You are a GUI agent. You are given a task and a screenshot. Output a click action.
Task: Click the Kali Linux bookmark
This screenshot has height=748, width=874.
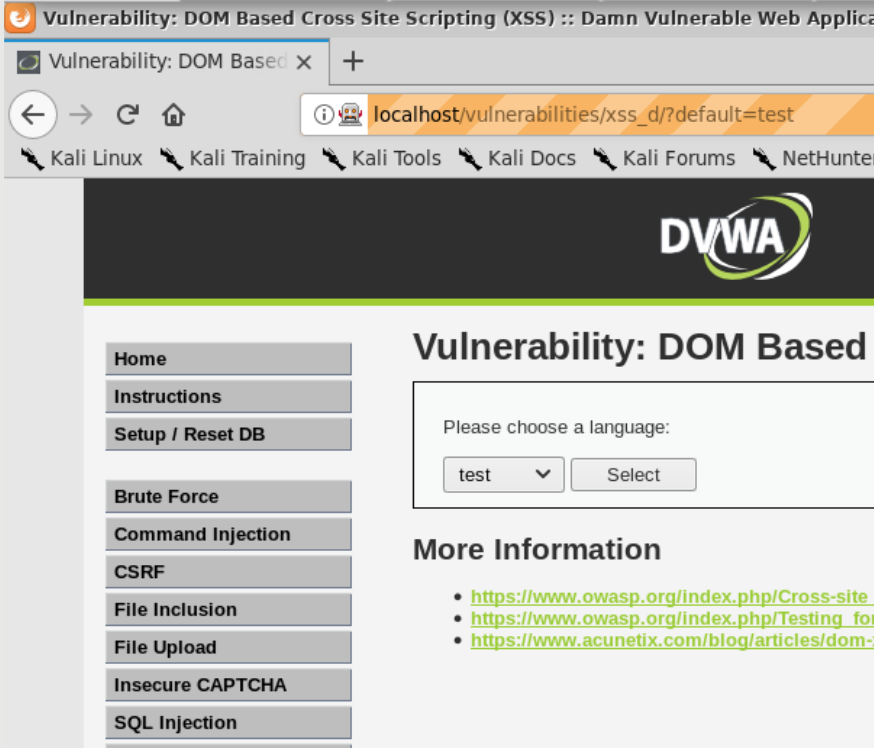click(83, 158)
